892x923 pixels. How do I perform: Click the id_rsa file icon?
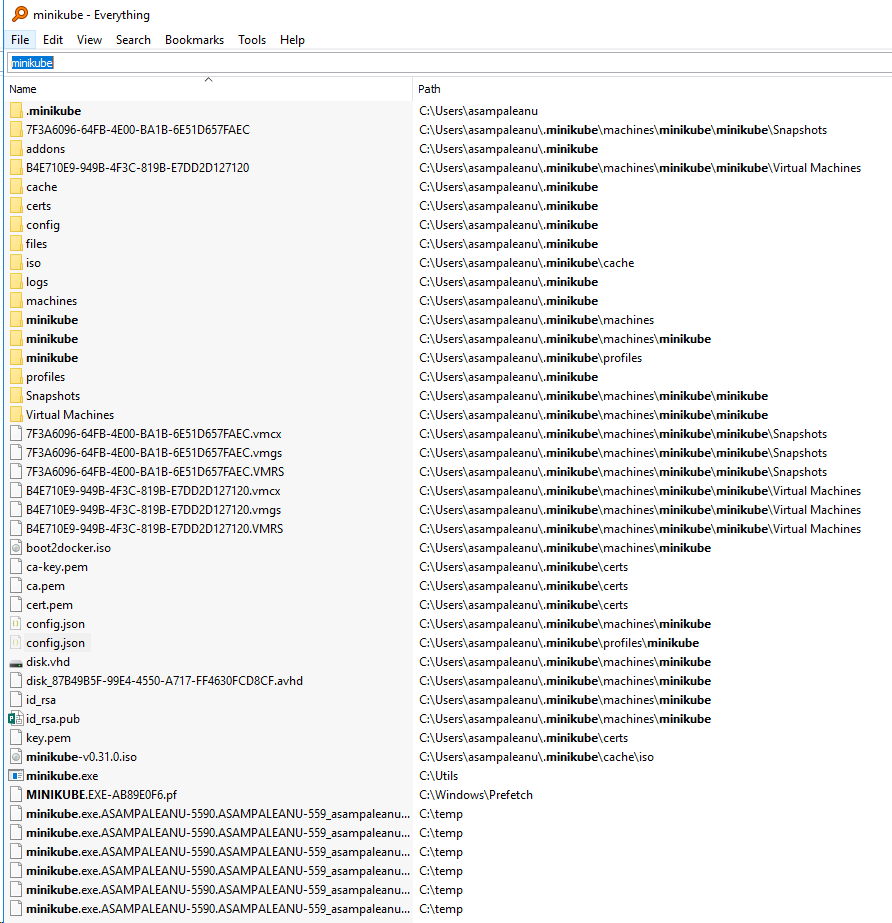[x=16, y=700]
